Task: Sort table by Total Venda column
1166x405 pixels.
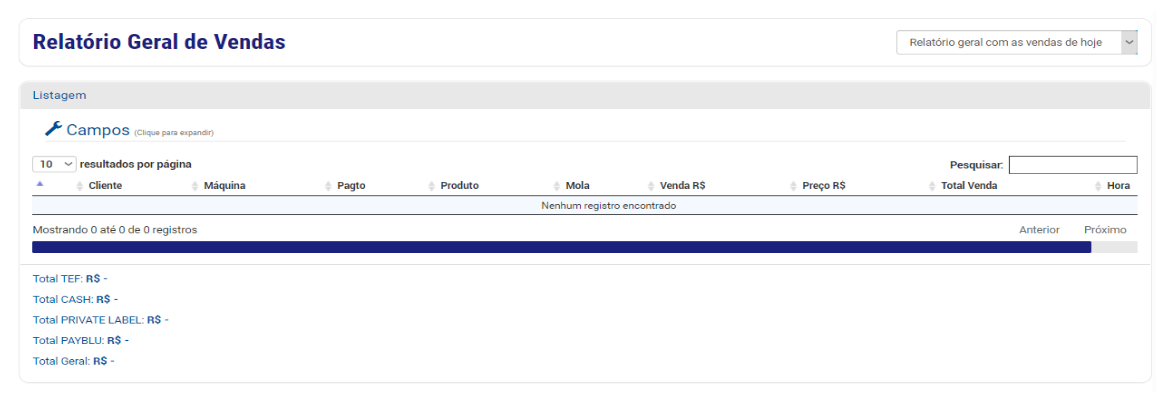Action: click(x=969, y=186)
